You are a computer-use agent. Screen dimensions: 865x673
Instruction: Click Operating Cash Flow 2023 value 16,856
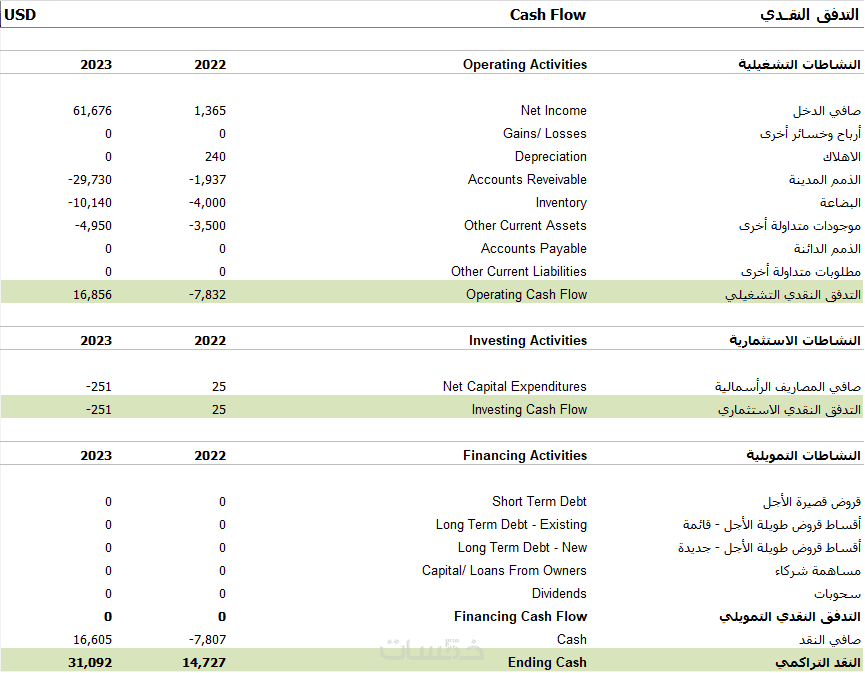[x=92, y=295]
